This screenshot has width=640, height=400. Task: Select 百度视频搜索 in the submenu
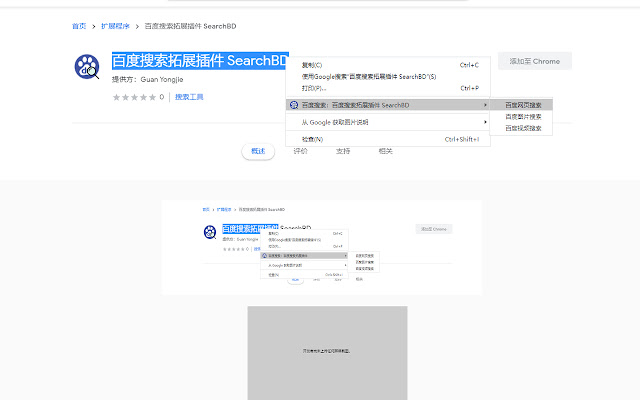521,128
